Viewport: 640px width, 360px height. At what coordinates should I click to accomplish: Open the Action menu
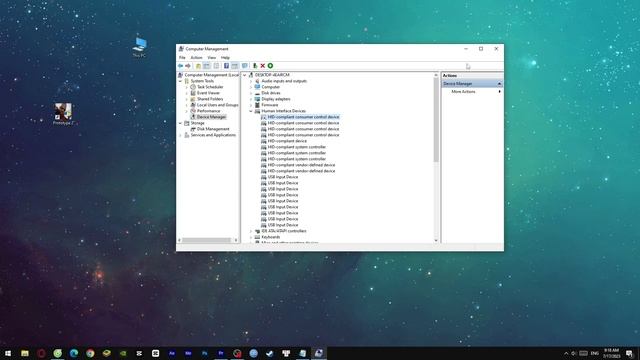coord(196,58)
